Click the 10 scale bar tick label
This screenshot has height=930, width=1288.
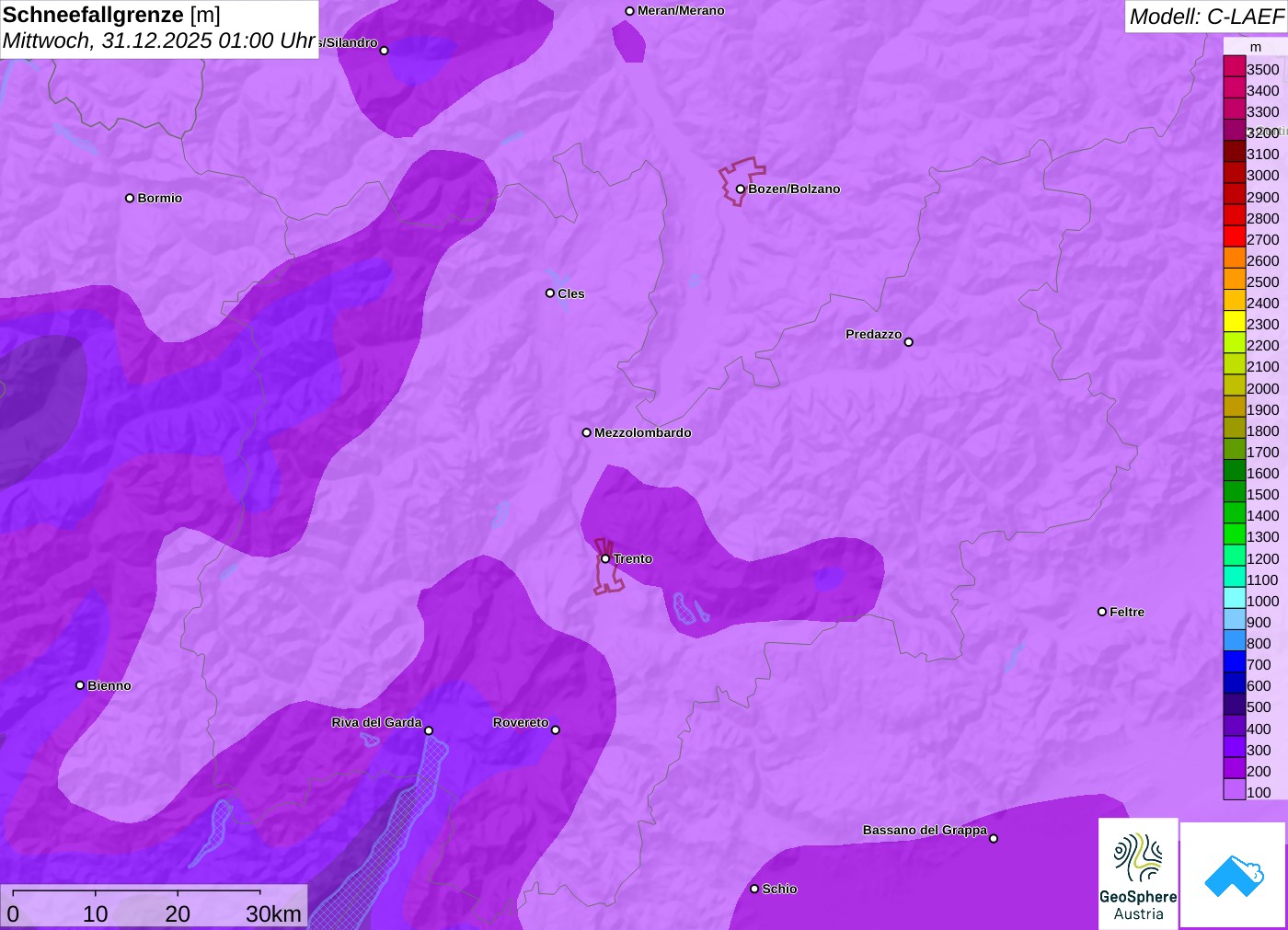(96, 913)
